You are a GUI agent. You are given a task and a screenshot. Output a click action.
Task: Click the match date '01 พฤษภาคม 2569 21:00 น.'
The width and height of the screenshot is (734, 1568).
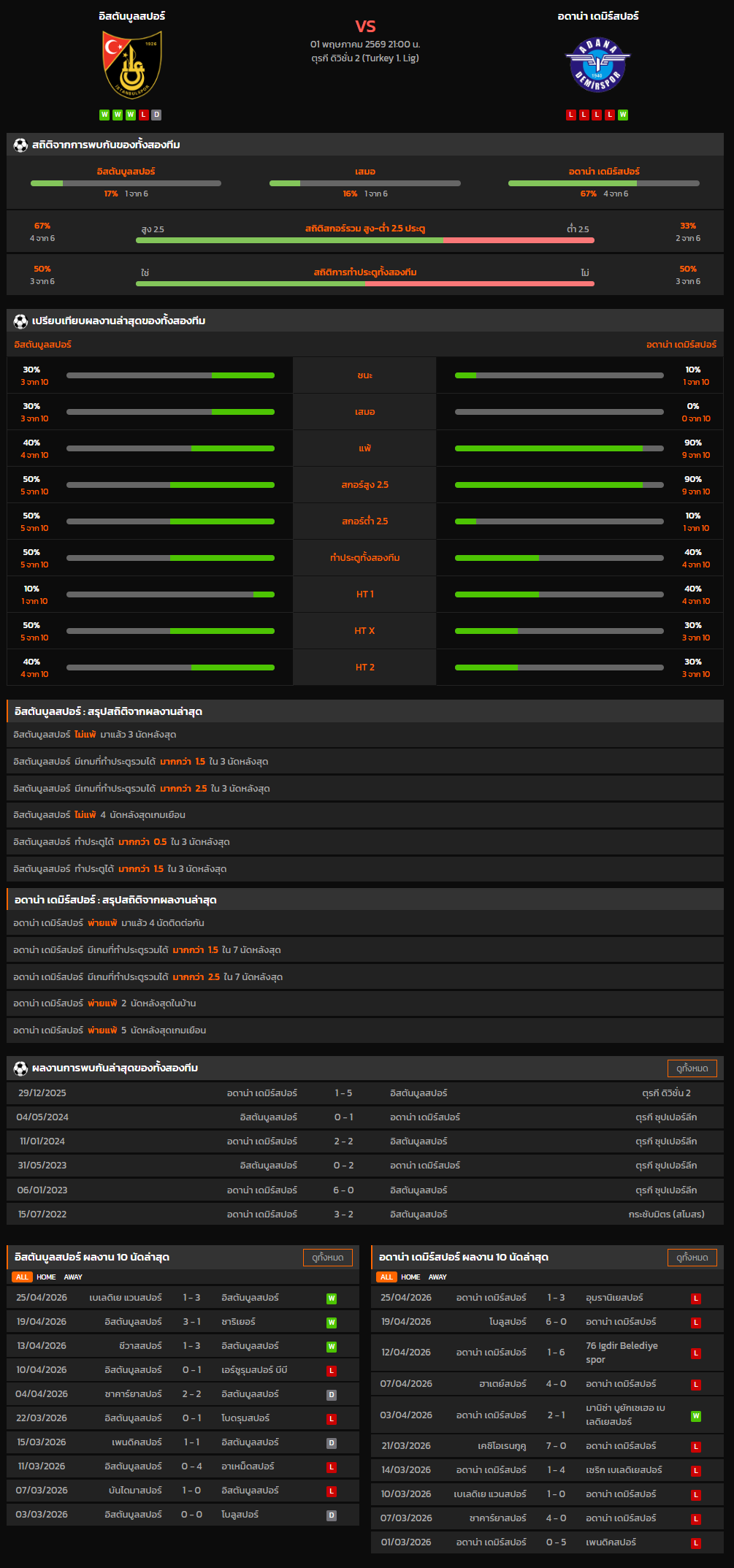pos(365,45)
